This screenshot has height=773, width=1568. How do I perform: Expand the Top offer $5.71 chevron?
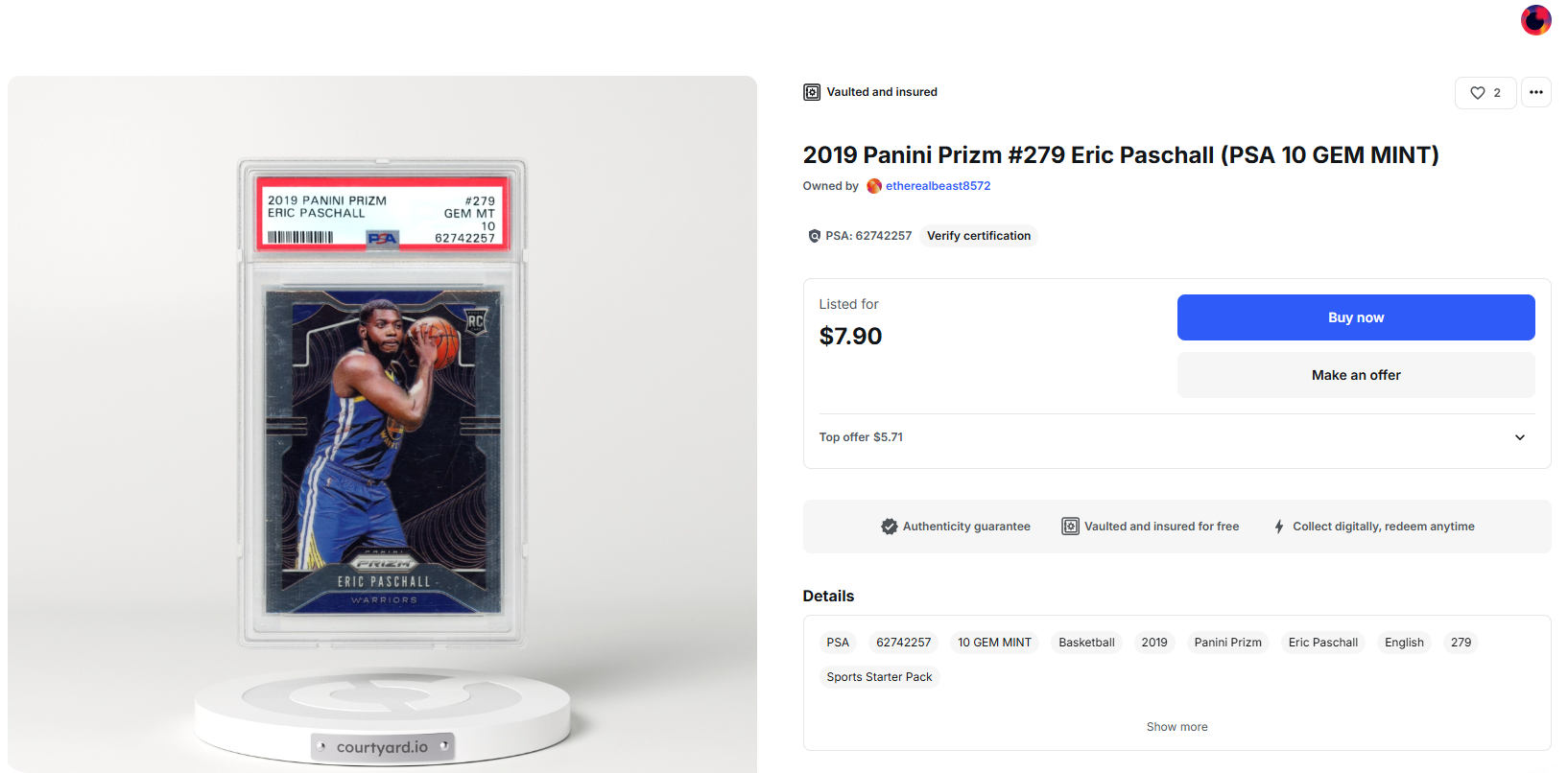pyautogui.click(x=1520, y=437)
